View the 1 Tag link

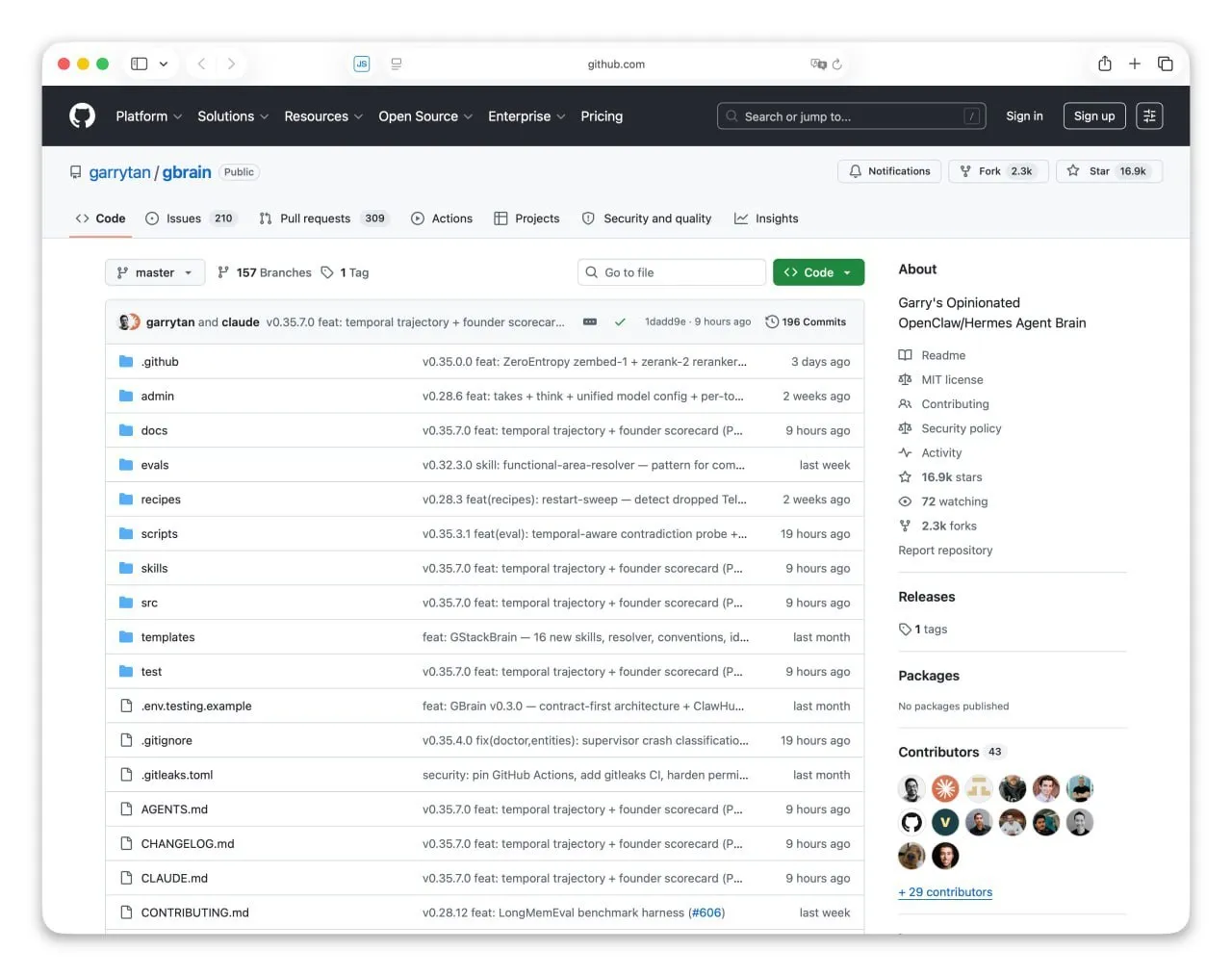[345, 272]
